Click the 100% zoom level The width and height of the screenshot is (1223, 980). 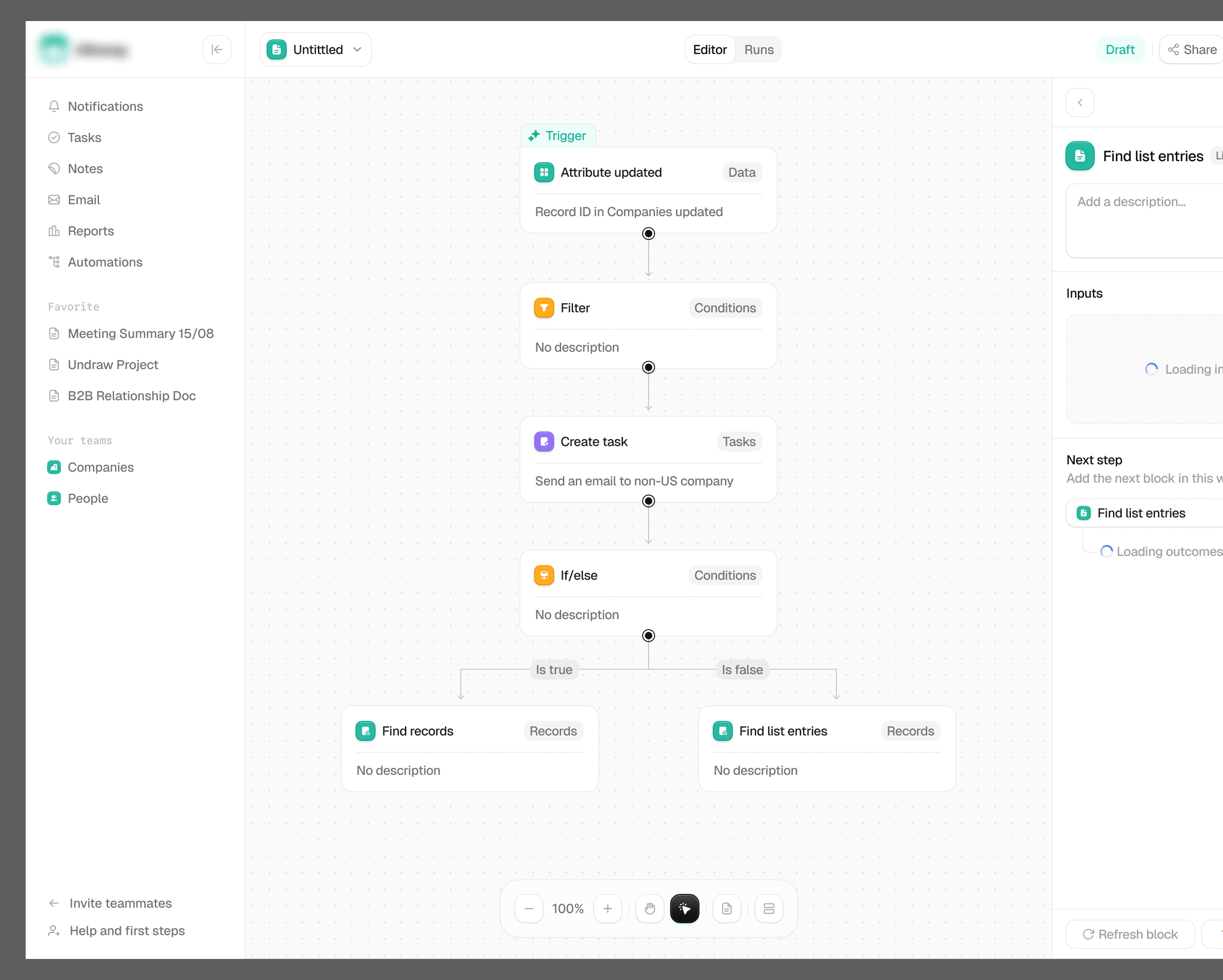tap(568, 909)
